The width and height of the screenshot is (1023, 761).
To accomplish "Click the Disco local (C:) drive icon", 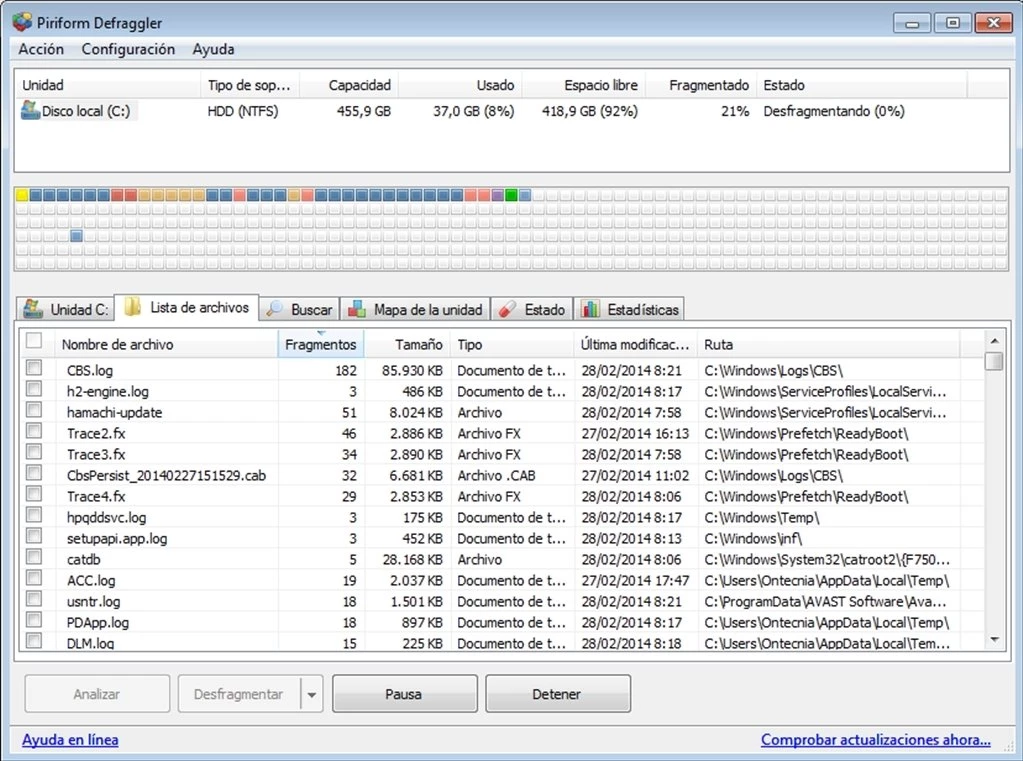I will pyautogui.click(x=30, y=111).
